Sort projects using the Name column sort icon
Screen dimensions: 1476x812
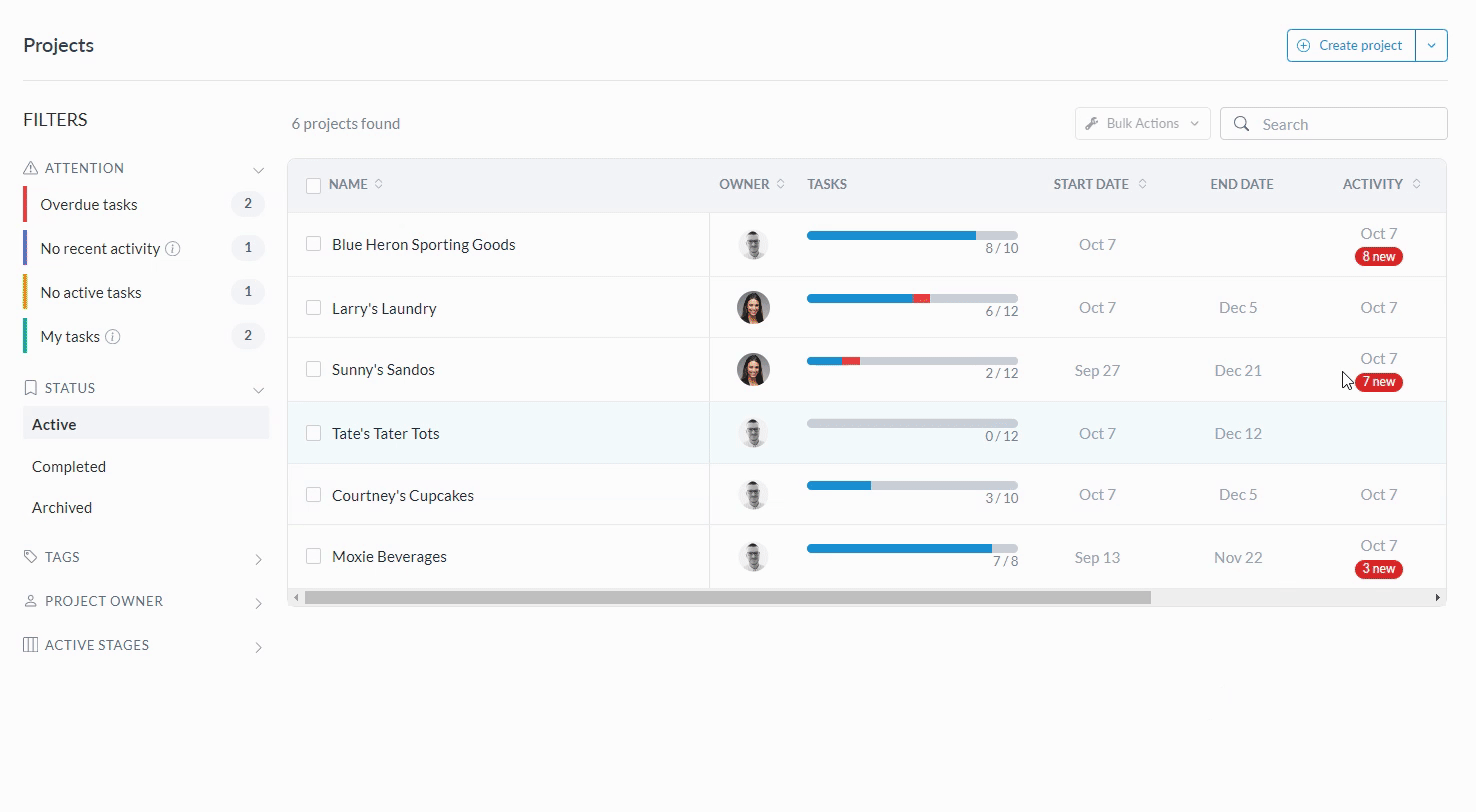tap(379, 184)
